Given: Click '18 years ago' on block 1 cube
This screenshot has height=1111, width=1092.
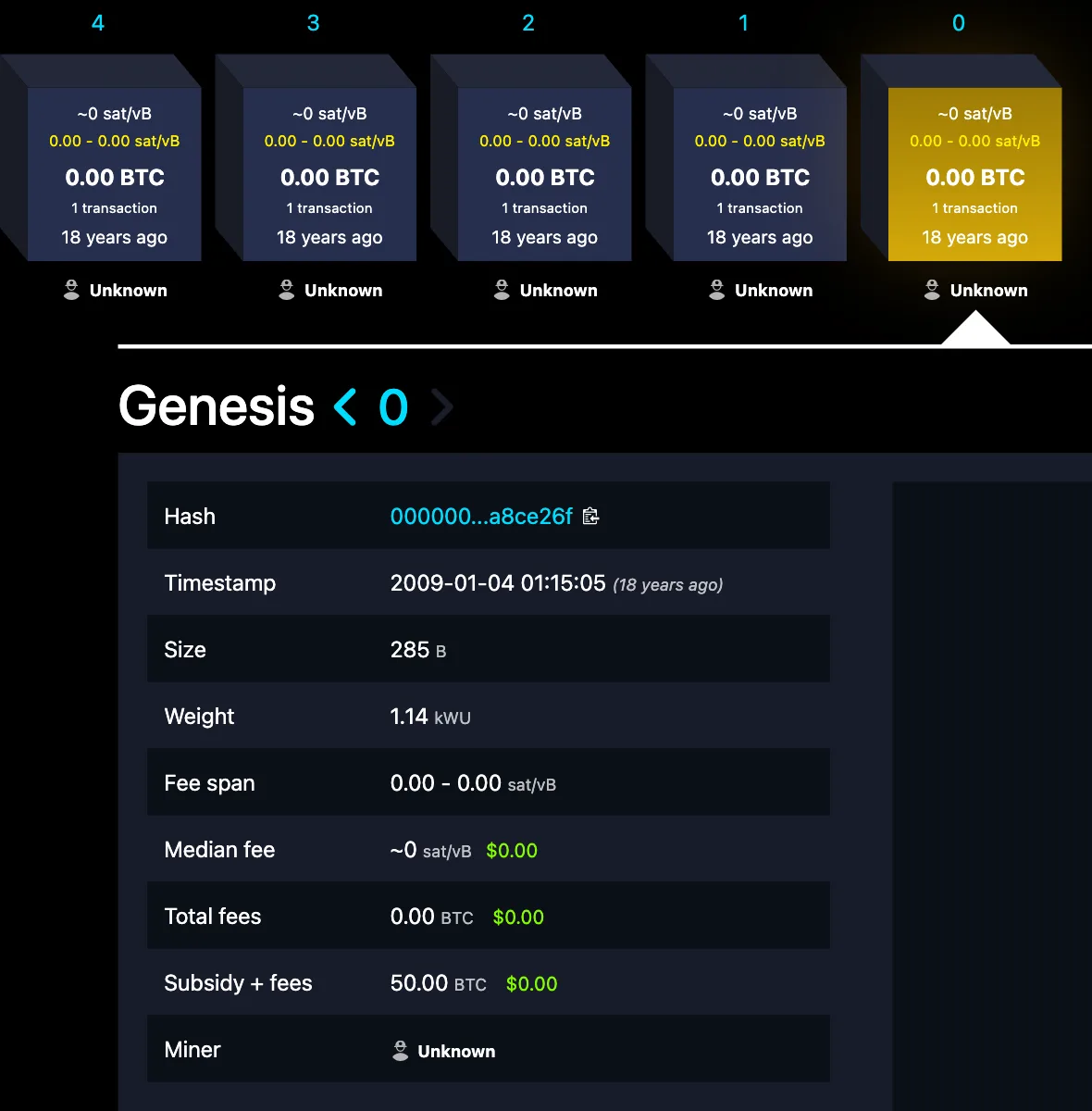Looking at the screenshot, I should coord(760,238).
